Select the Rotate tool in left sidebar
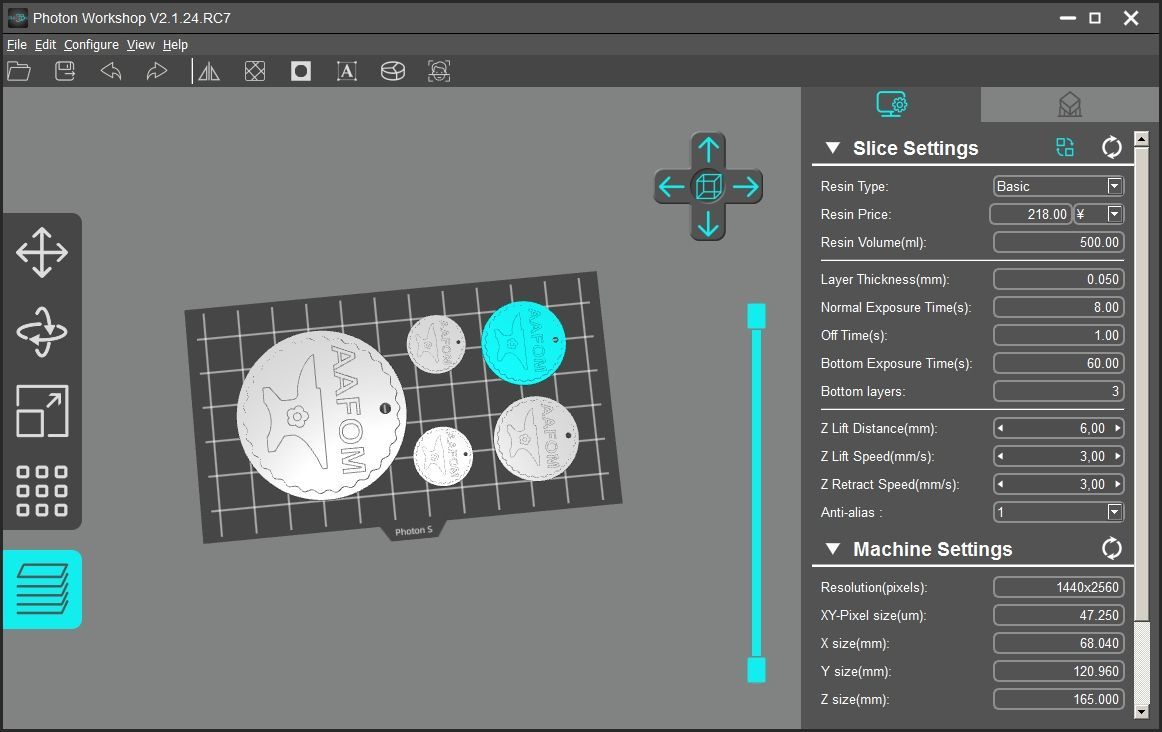This screenshot has width=1162, height=732. (x=42, y=332)
